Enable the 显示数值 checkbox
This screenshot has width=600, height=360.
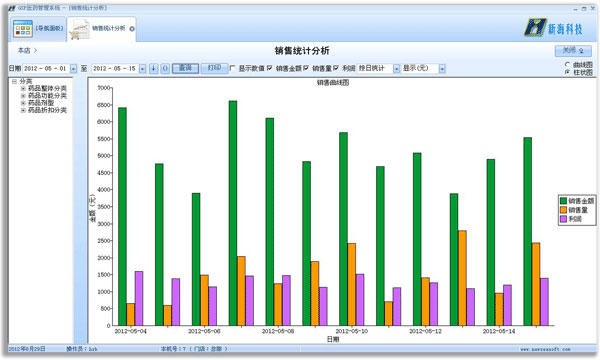point(232,68)
